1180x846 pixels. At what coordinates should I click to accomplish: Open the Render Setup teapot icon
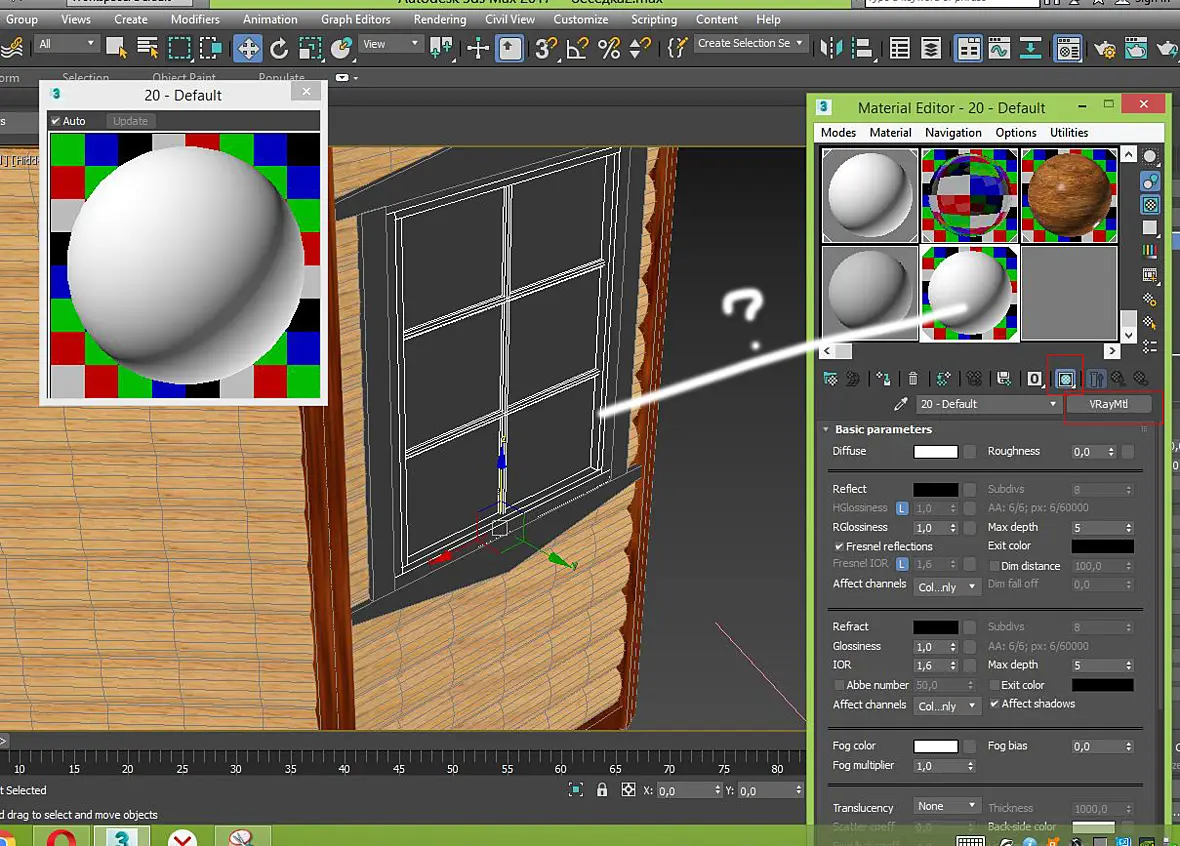click(x=1105, y=49)
